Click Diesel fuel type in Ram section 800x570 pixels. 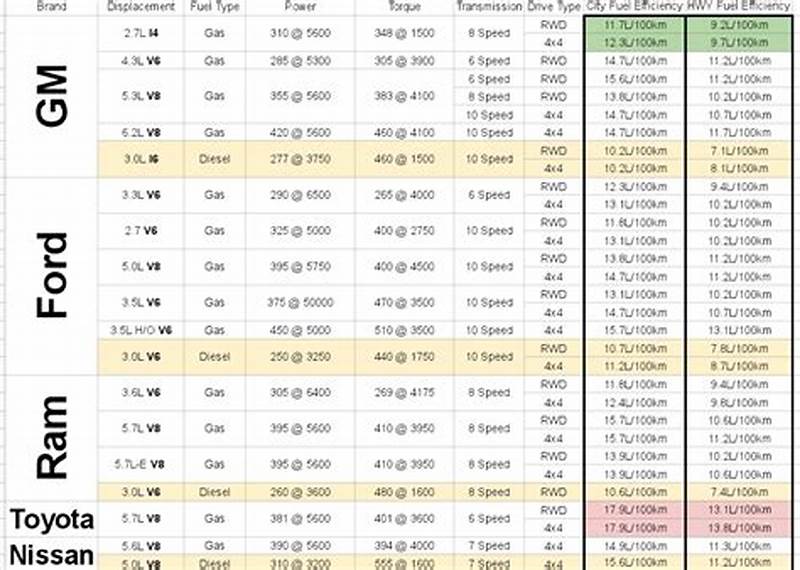[x=214, y=492]
